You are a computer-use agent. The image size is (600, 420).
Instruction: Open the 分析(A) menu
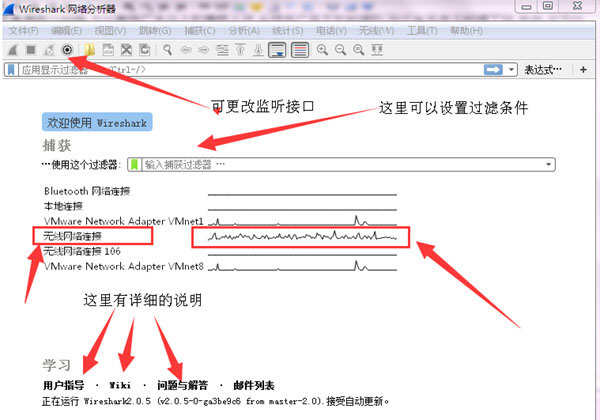pyautogui.click(x=244, y=31)
